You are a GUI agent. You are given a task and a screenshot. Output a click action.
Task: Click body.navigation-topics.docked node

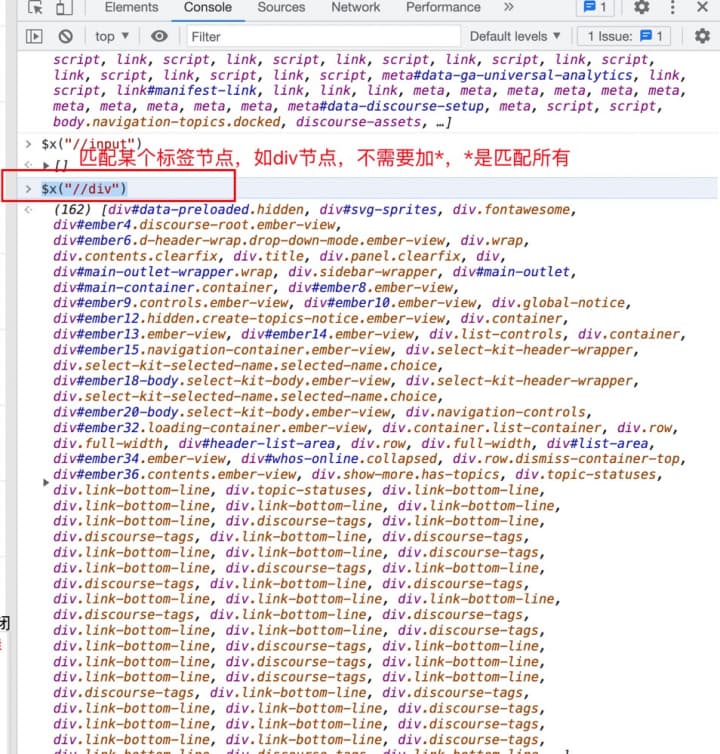tap(166, 122)
